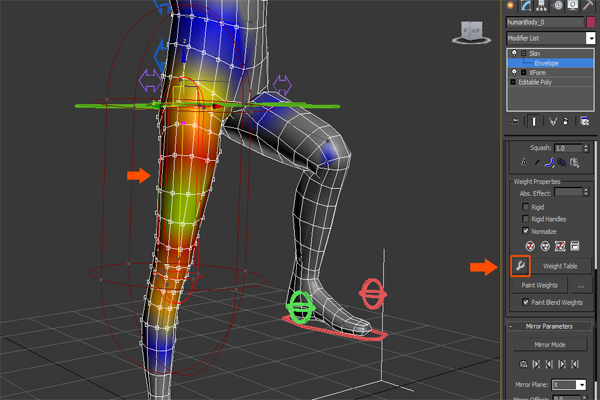
Task: Remove modifier from the stack icon
Action: (566, 122)
